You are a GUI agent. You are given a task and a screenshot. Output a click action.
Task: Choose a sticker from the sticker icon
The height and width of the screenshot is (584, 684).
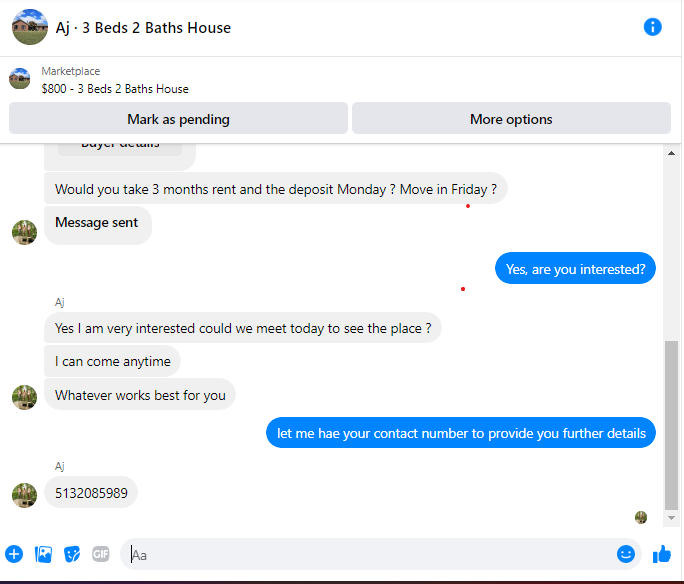point(72,554)
